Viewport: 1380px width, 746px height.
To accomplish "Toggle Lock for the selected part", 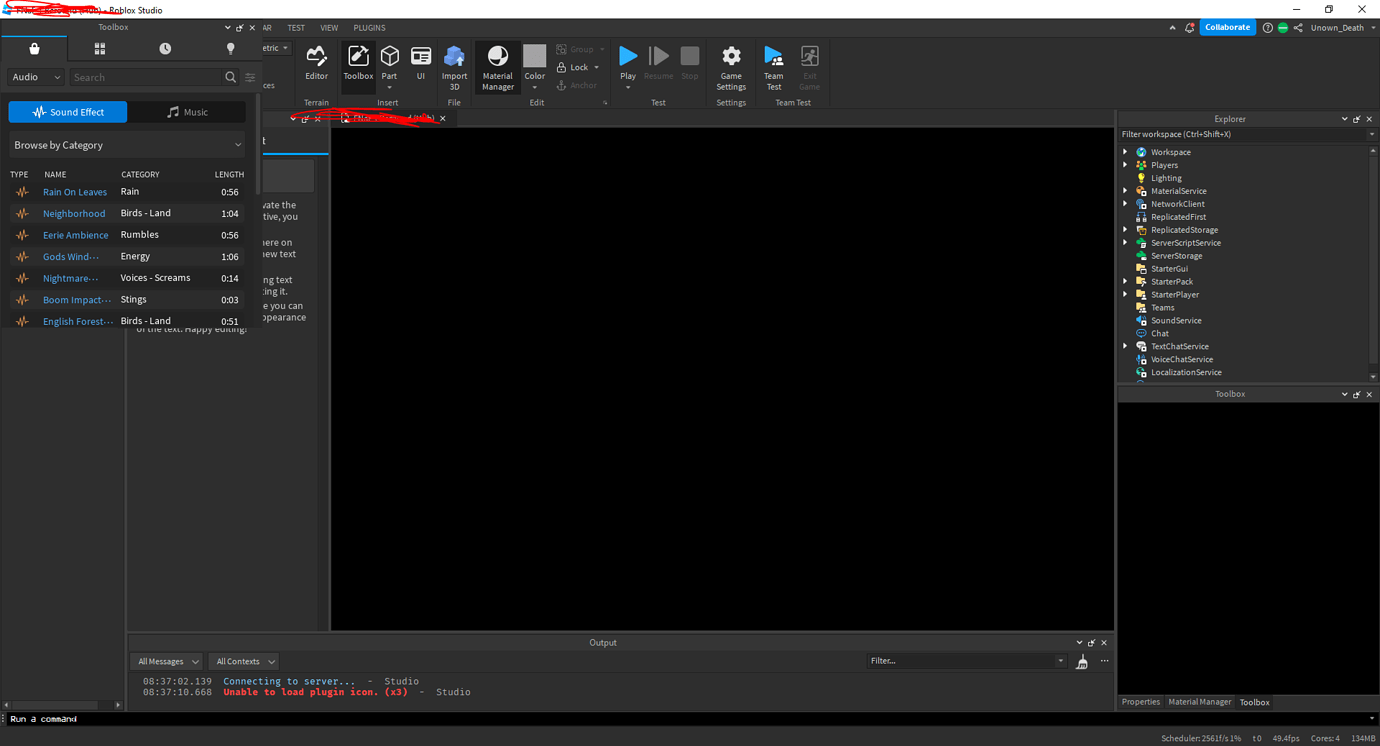I will coord(578,67).
